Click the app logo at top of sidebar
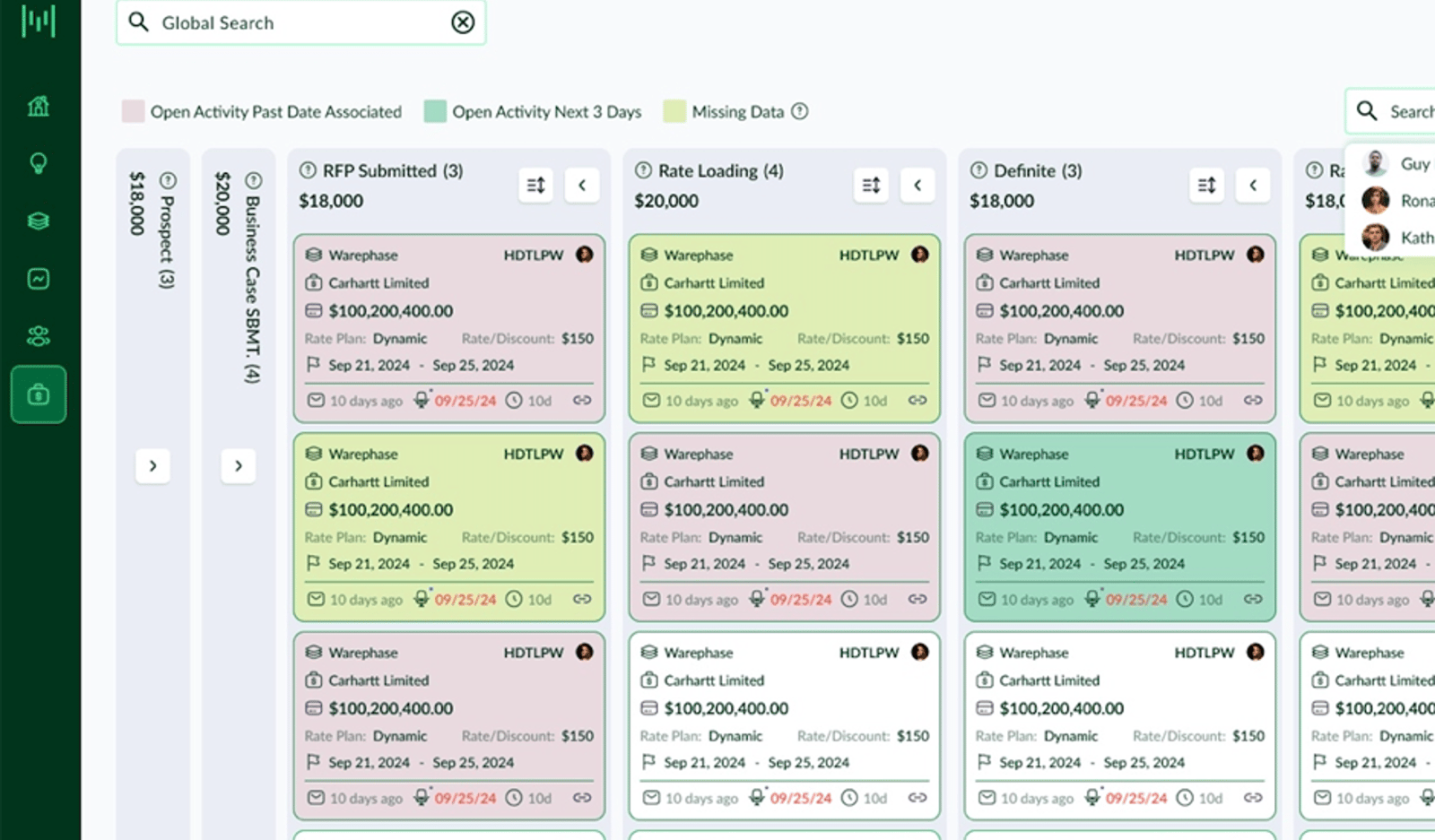The width and height of the screenshot is (1435, 840). 39,20
